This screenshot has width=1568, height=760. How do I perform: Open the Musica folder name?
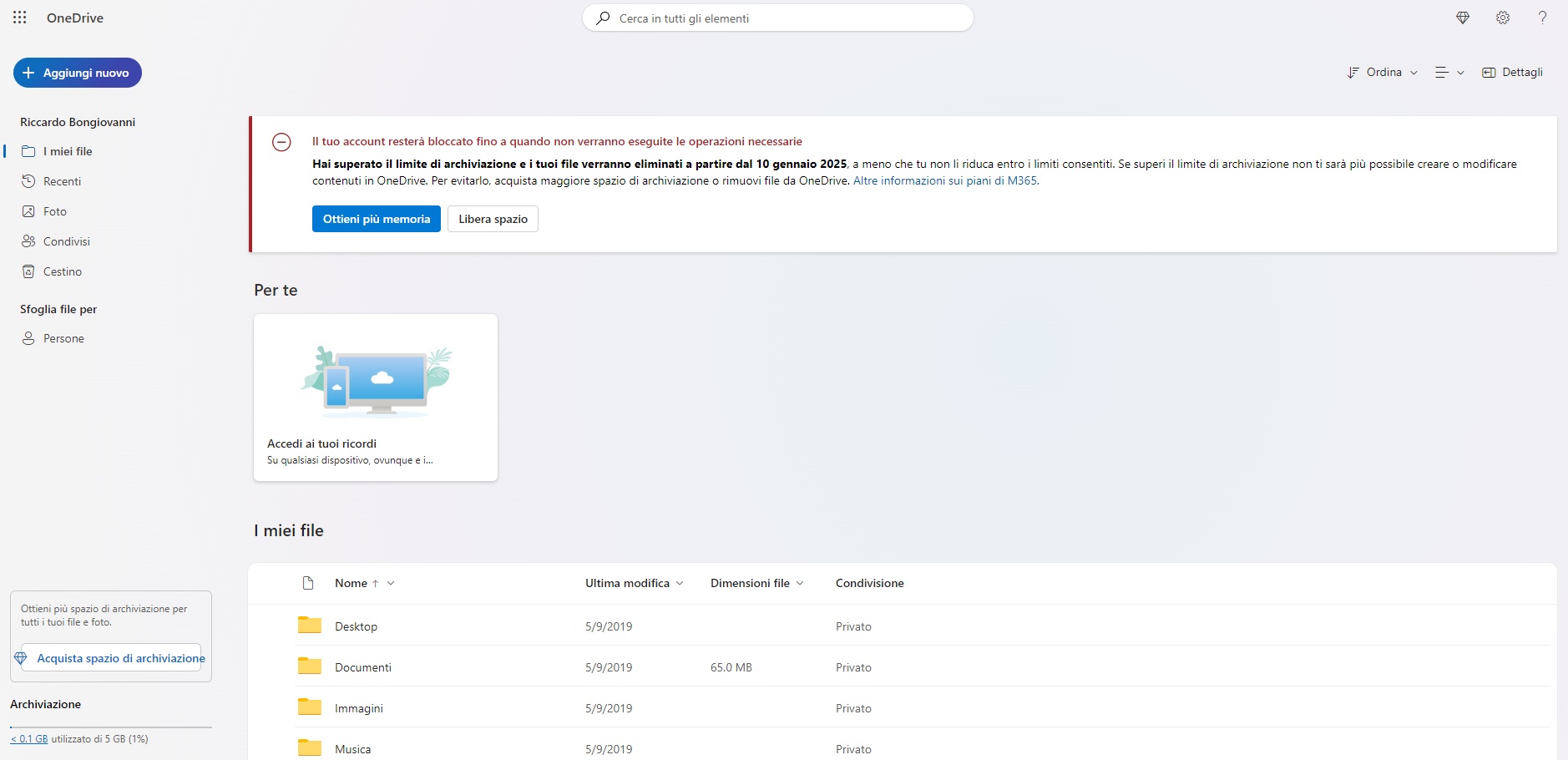[x=353, y=749]
